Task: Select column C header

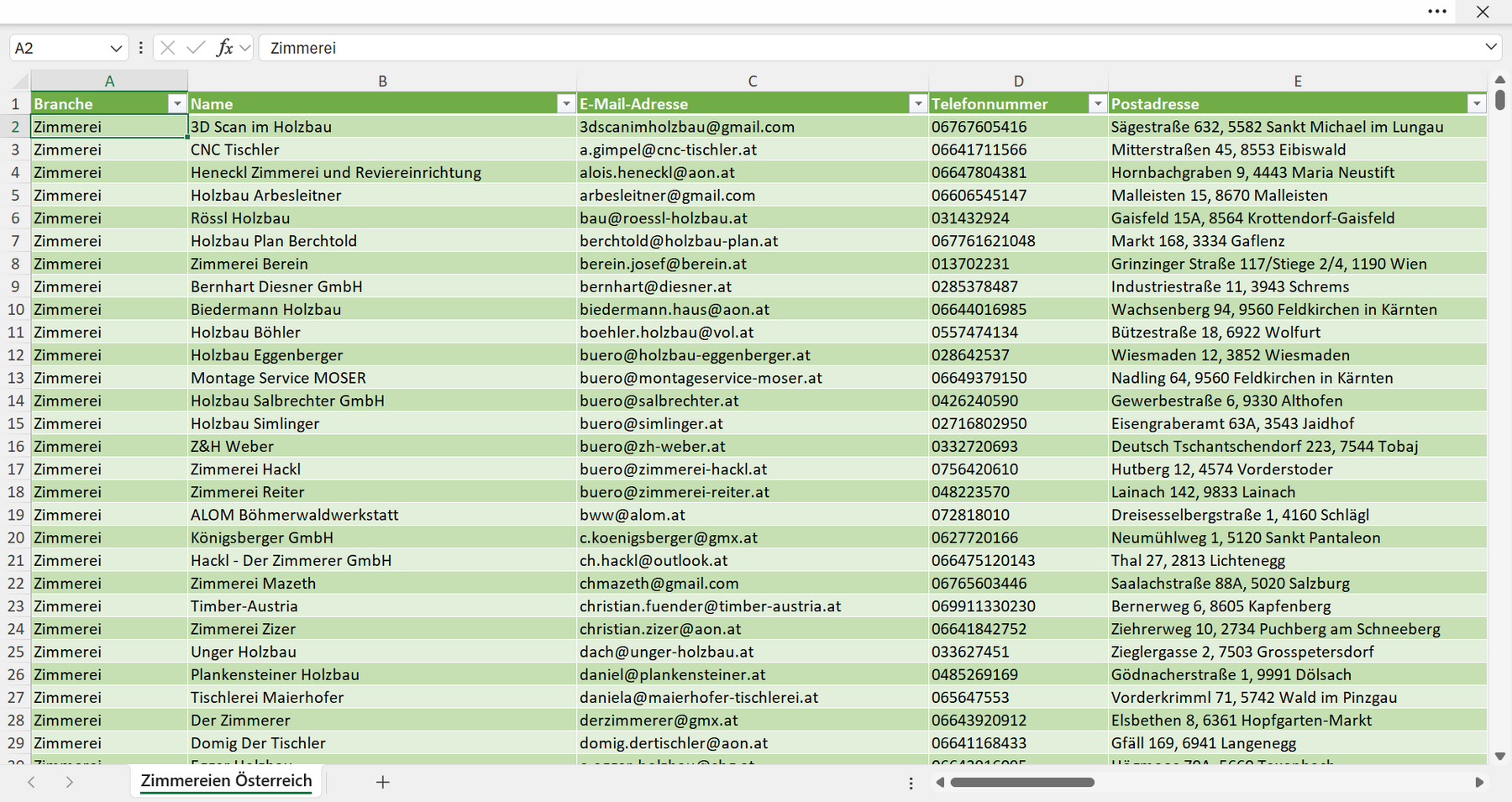Action: coord(753,81)
